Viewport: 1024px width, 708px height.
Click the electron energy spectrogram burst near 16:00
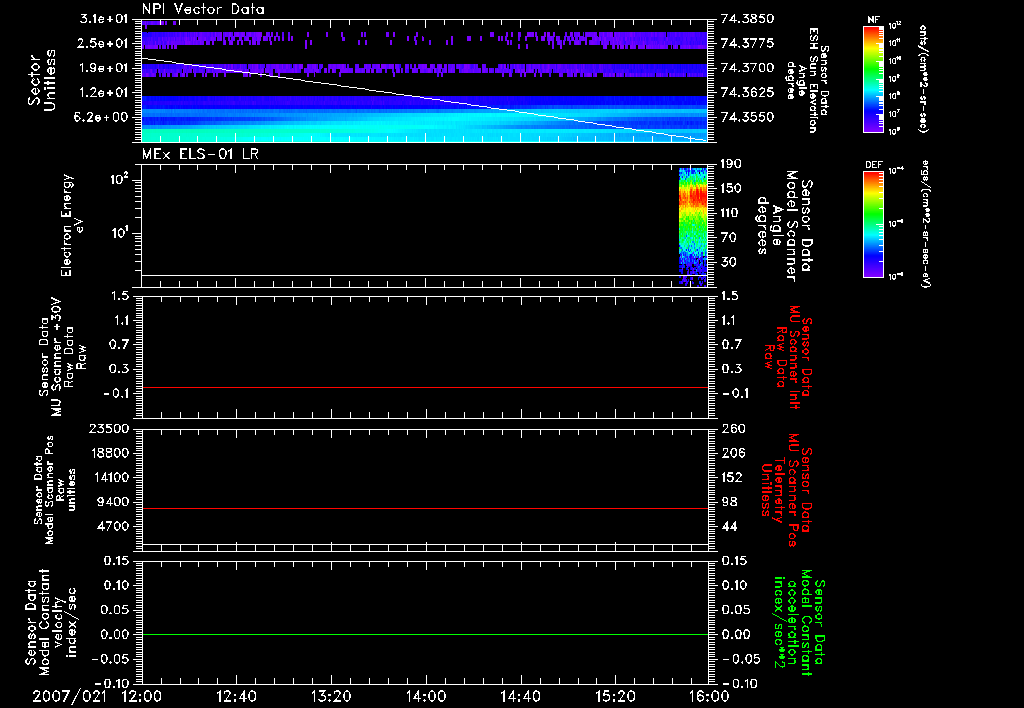[x=692, y=225]
